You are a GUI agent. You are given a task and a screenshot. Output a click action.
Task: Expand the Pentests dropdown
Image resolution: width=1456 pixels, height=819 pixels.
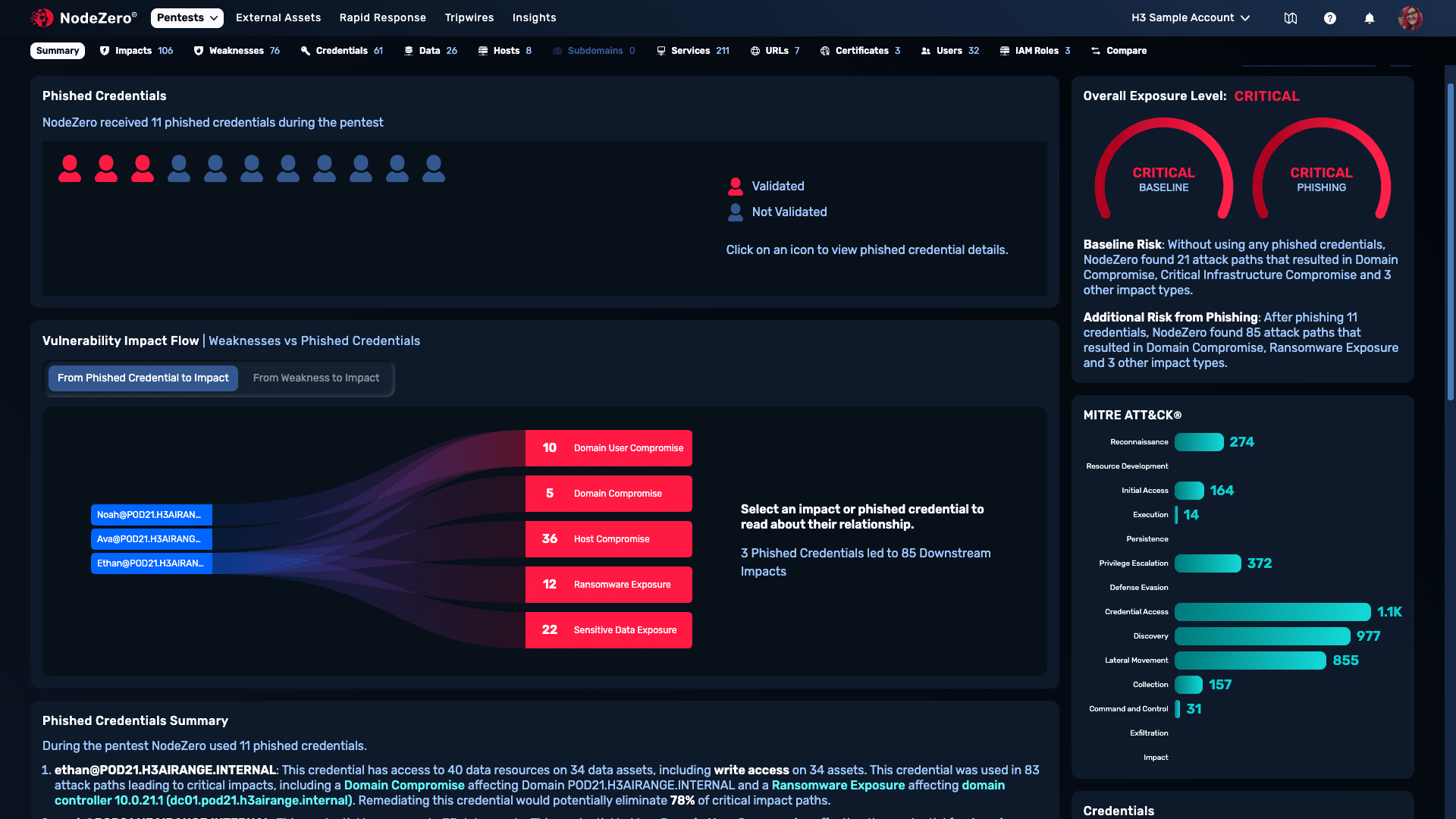pyautogui.click(x=187, y=17)
